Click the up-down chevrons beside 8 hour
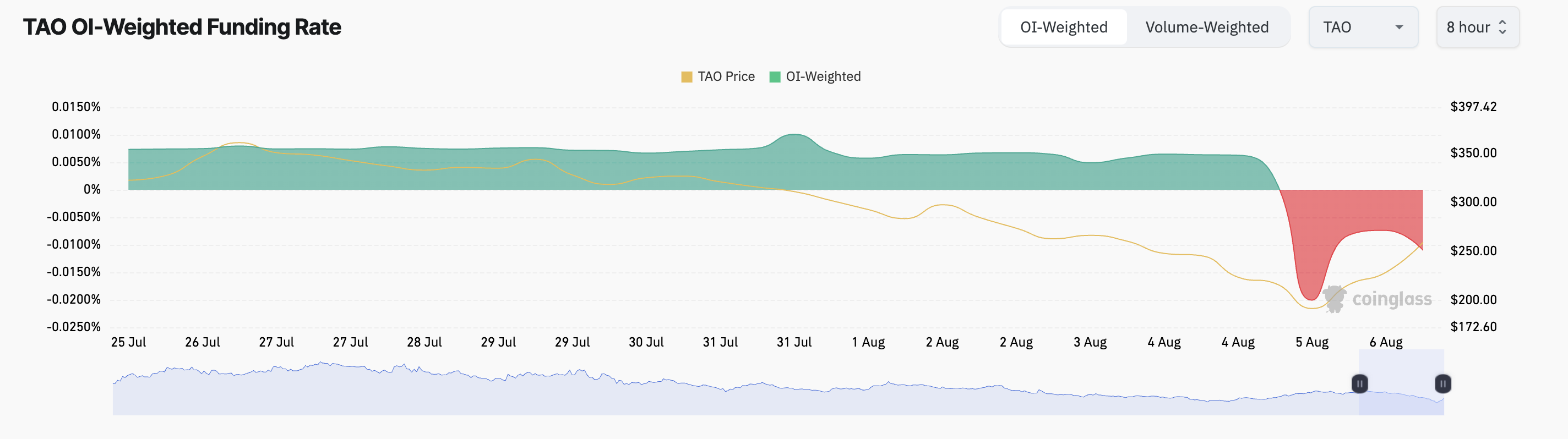Screen dimensions: 1568x439 1502,28
